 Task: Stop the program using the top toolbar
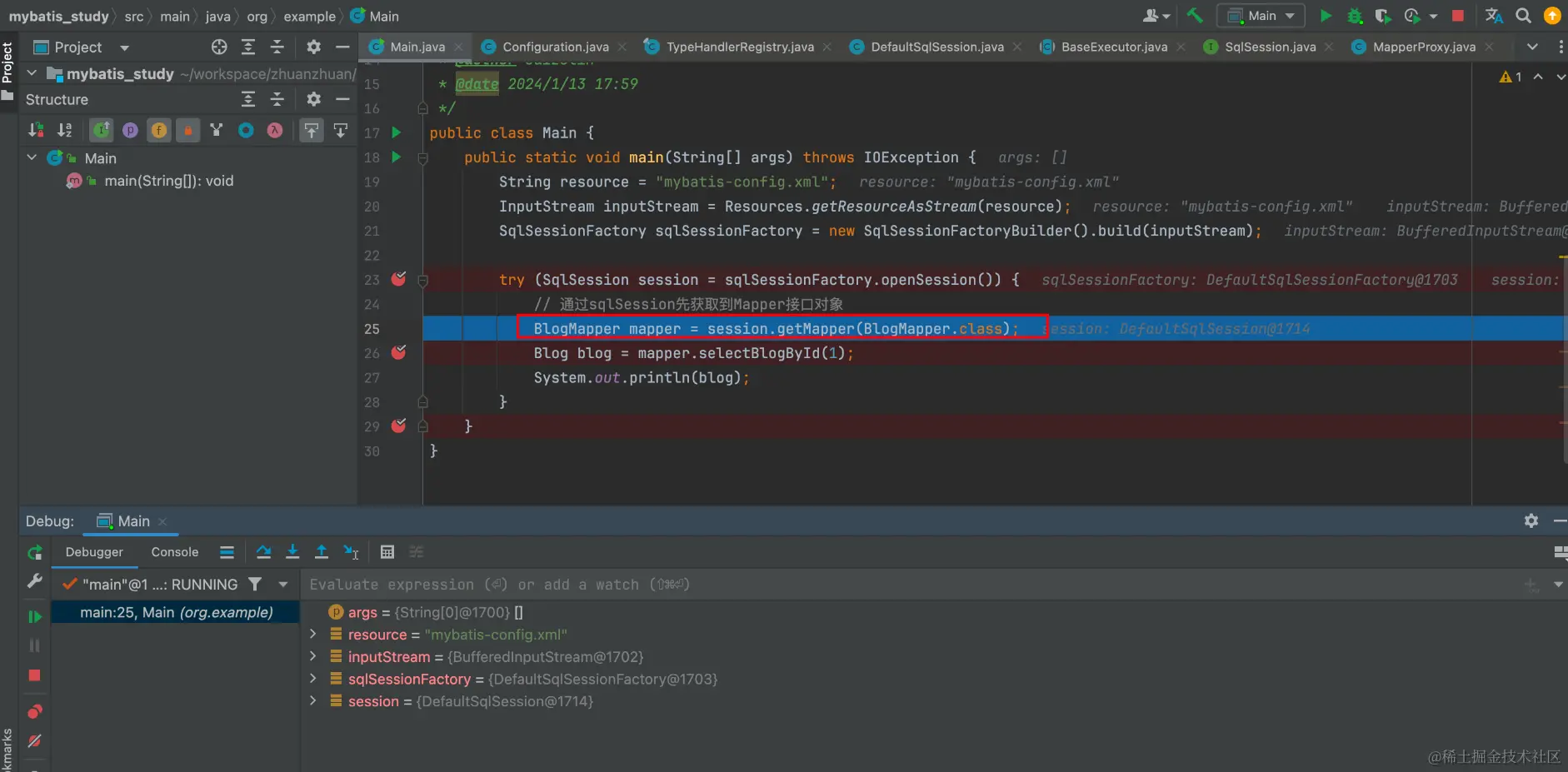click(1458, 16)
